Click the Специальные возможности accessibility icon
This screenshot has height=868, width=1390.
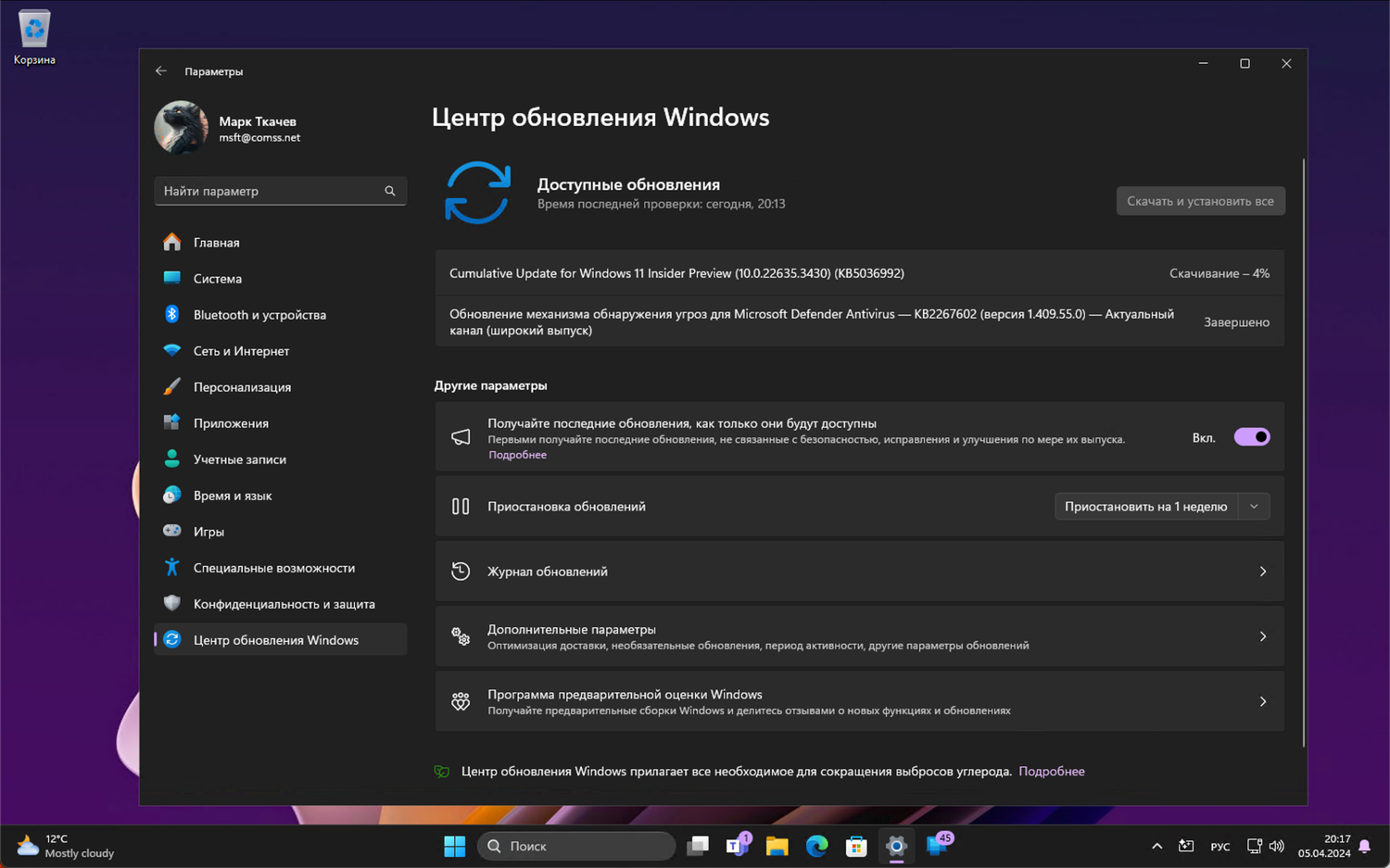click(x=172, y=567)
